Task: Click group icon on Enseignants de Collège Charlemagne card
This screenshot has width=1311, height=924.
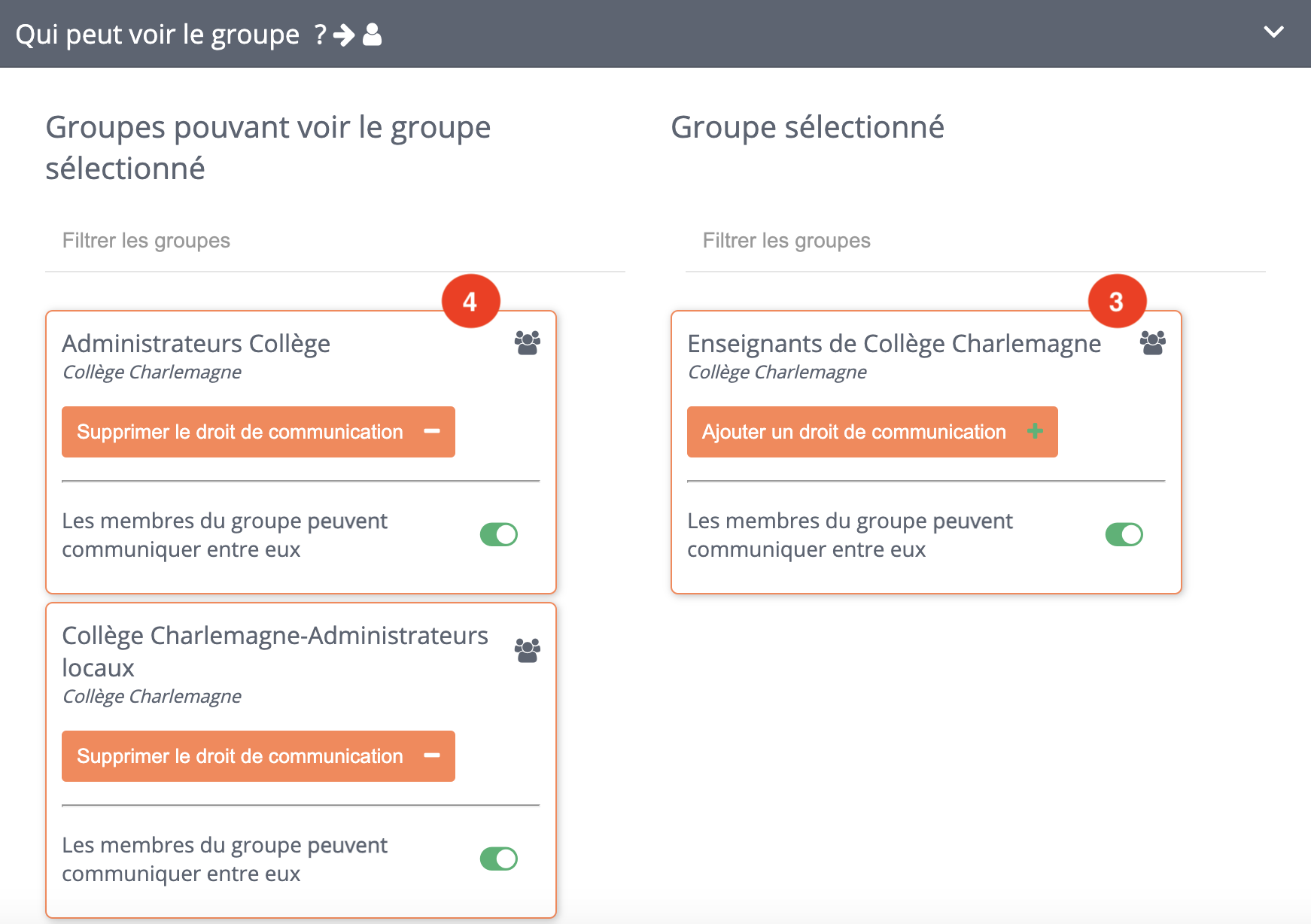Action: tap(1152, 343)
